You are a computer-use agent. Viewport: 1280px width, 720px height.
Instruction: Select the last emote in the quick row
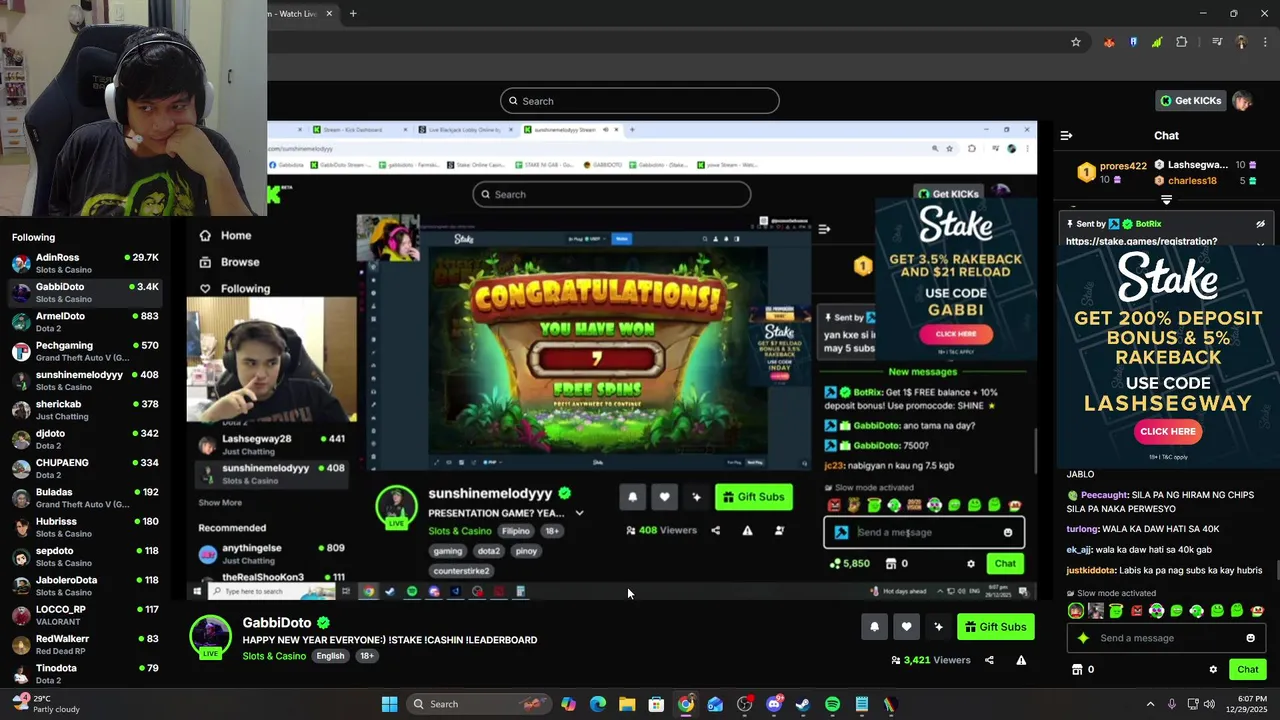pos(1257,611)
